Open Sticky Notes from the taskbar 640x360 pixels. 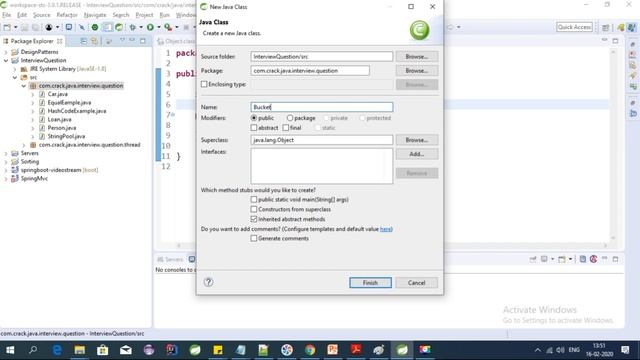click(x=218, y=350)
